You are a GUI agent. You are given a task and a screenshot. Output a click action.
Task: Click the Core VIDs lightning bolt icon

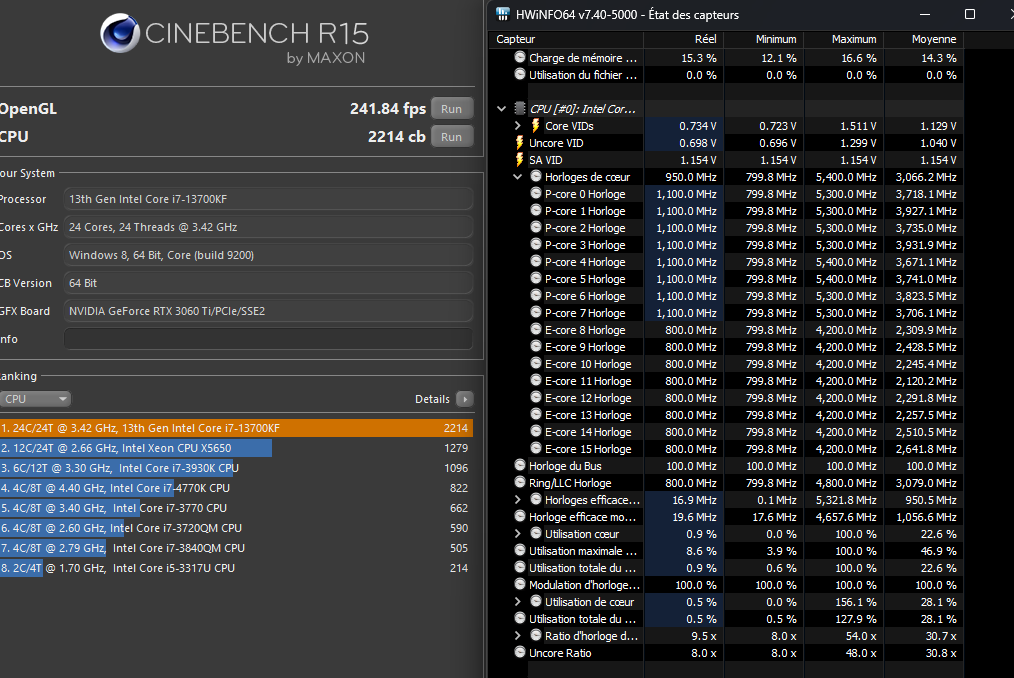[535, 126]
